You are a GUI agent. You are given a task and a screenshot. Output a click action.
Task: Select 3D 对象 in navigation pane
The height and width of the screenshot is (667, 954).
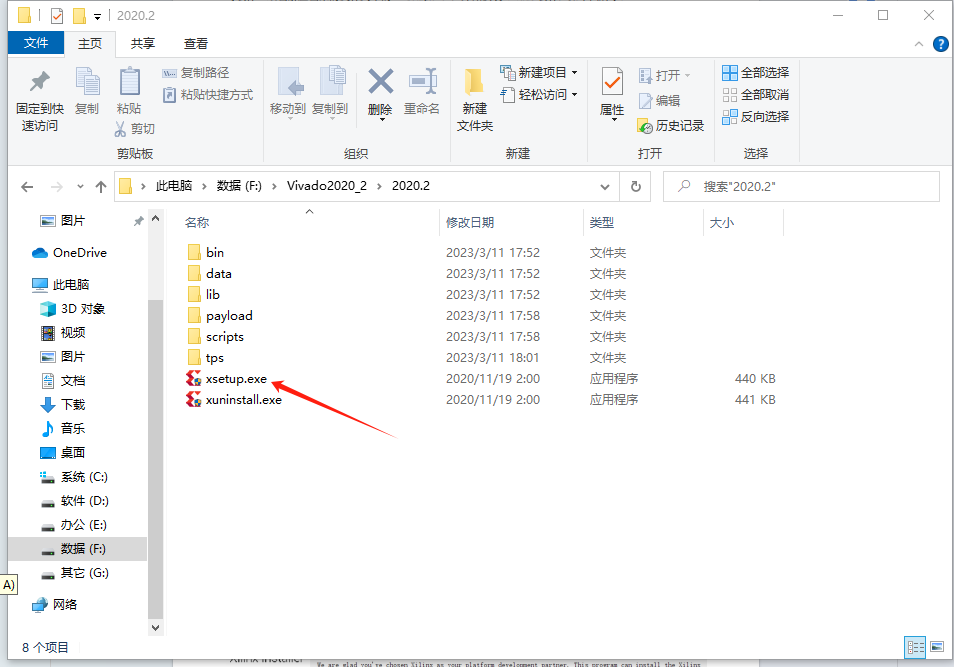tap(72, 309)
